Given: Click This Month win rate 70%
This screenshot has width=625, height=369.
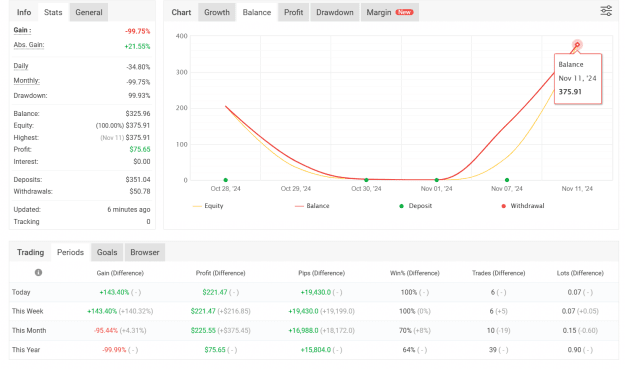Looking at the screenshot, I should click(x=405, y=331).
